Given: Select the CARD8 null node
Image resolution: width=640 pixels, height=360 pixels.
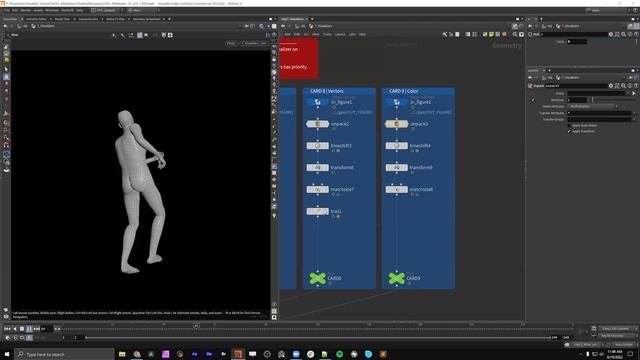Looking at the screenshot, I should pyautogui.click(x=318, y=278).
